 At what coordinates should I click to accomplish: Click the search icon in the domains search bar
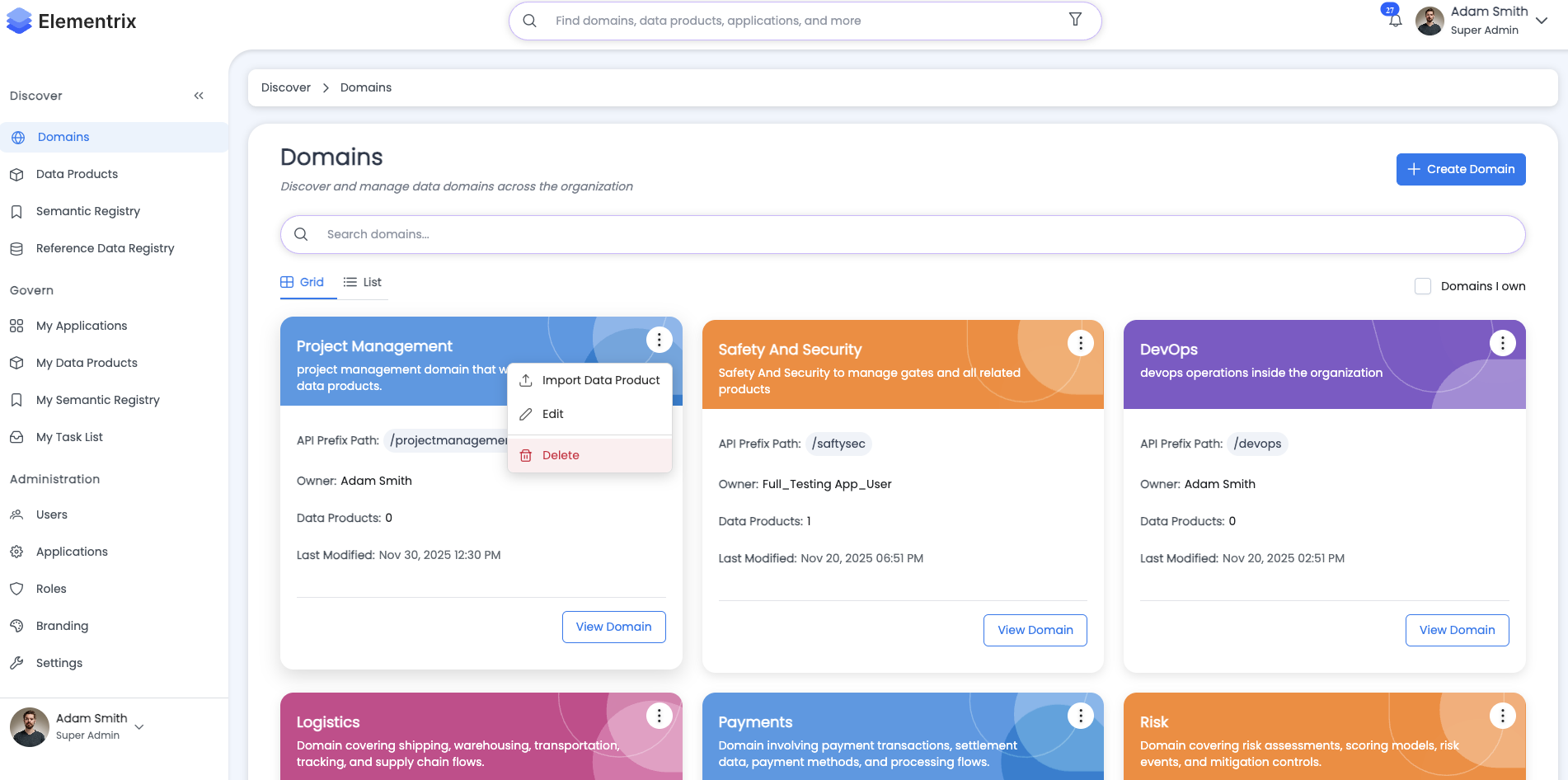coord(301,234)
